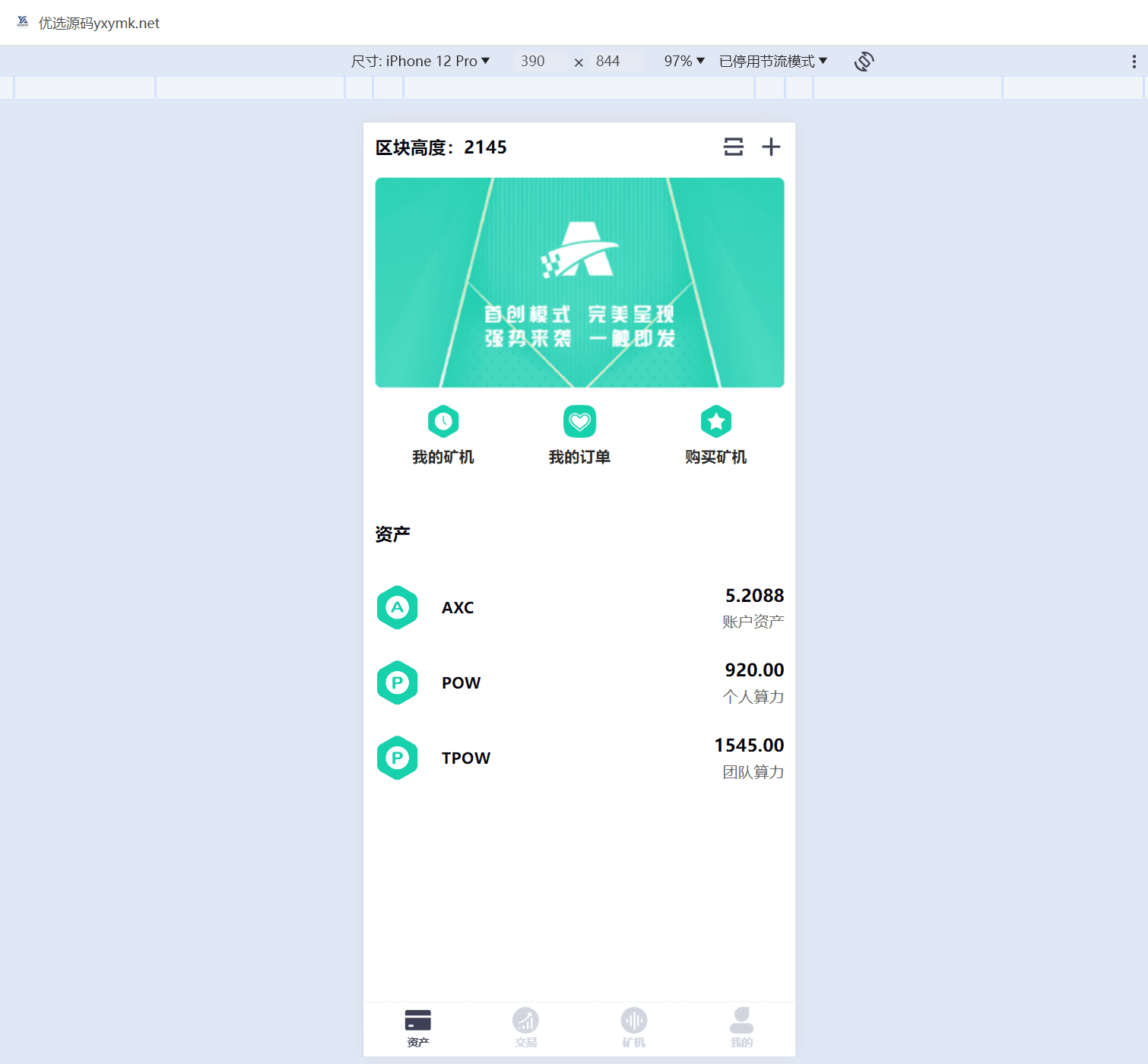Expand the throttling mode (已停用节流模式) dropdown
This screenshot has height=1064, width=1148.
(772, 62)
